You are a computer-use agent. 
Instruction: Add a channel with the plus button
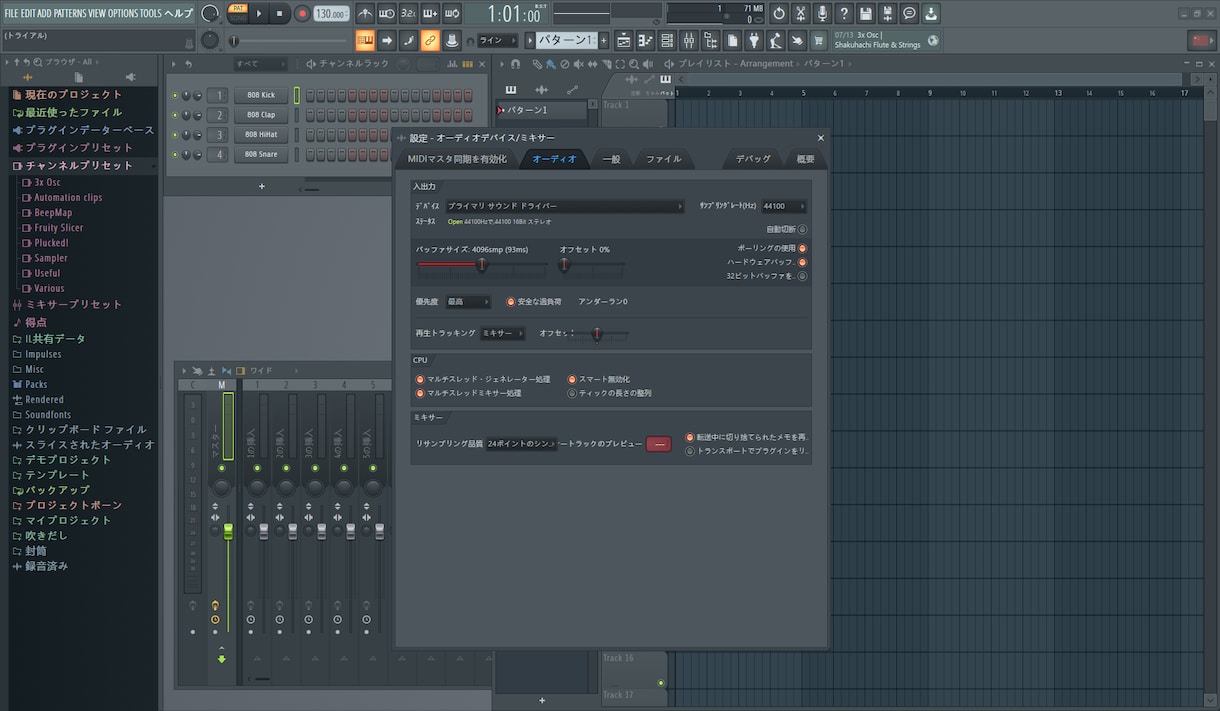(x=262, y=186)
